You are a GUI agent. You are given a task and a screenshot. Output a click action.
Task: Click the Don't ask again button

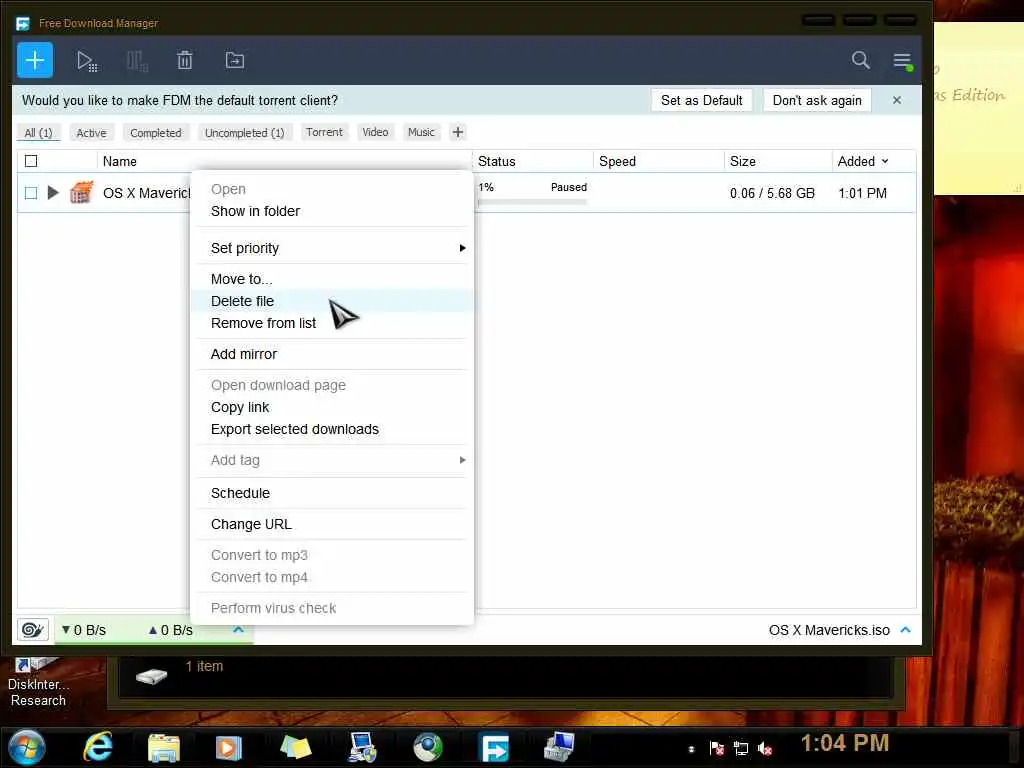tap(817, 100)
